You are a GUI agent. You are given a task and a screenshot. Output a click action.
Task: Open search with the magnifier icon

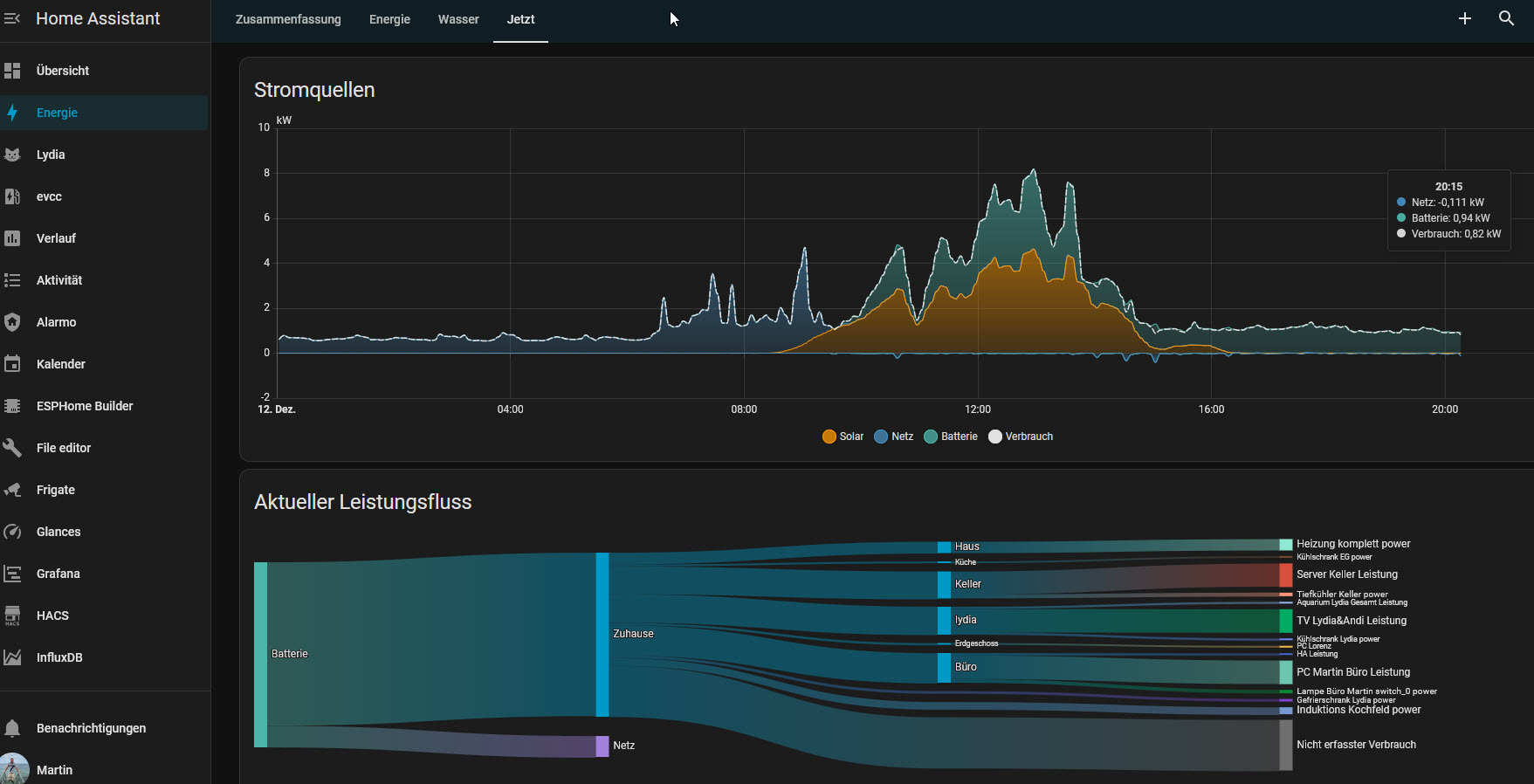[x=1506, y=18]
